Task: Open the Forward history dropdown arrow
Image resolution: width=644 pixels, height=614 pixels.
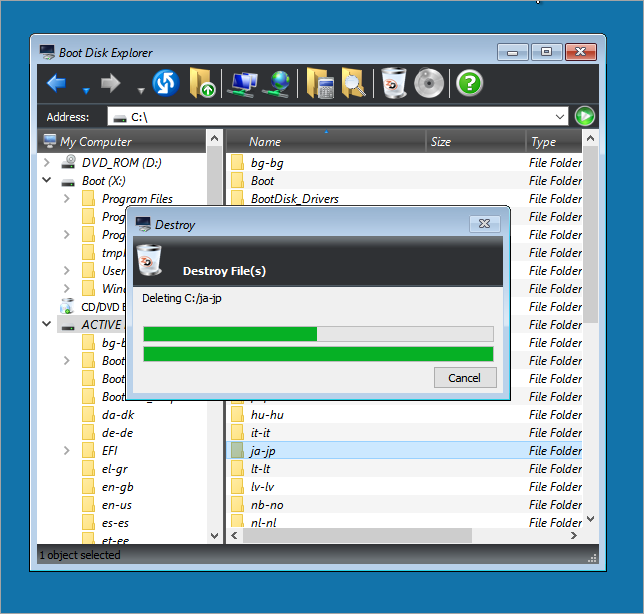Action: click(x=141, y=90)
